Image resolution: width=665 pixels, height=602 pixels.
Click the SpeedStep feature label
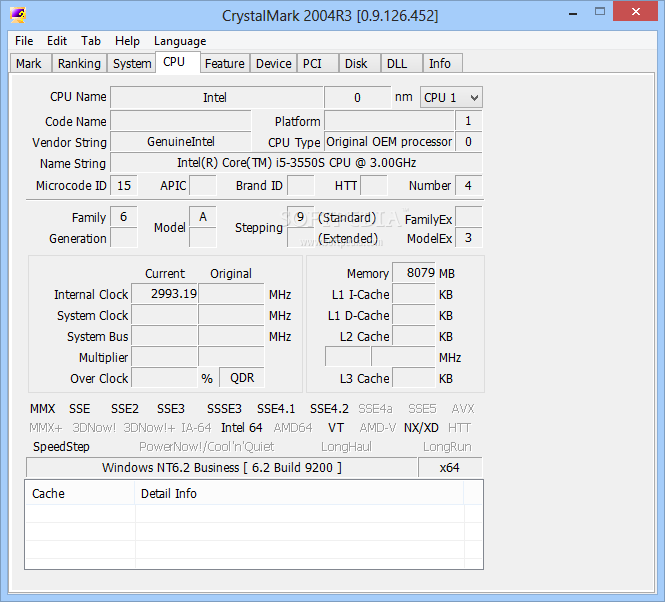(x=61, y=447)
